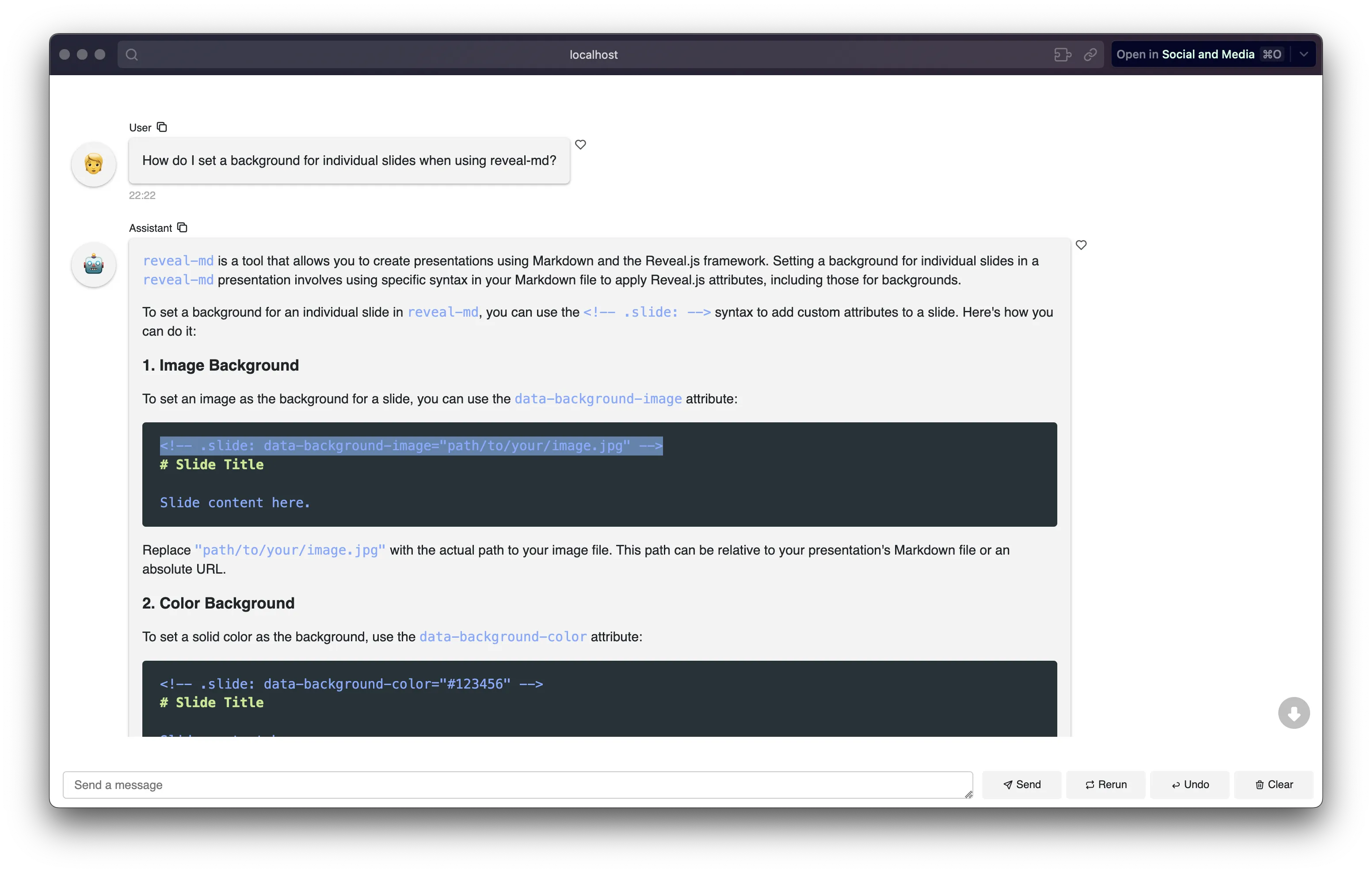Like the Assistant reply with heart
The image size is (1372, 873).
click(x=1081, y=245)
